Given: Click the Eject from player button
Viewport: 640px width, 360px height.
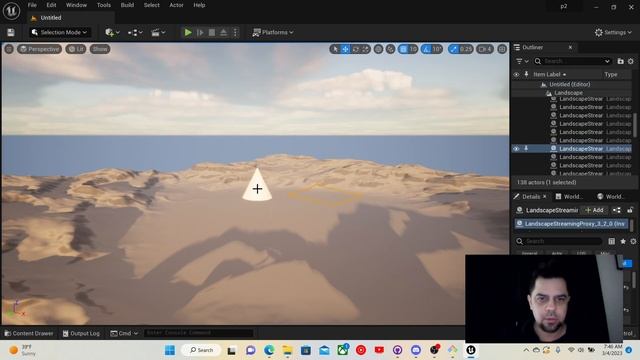Looking at the screenshot, I should tap(224, 32).
